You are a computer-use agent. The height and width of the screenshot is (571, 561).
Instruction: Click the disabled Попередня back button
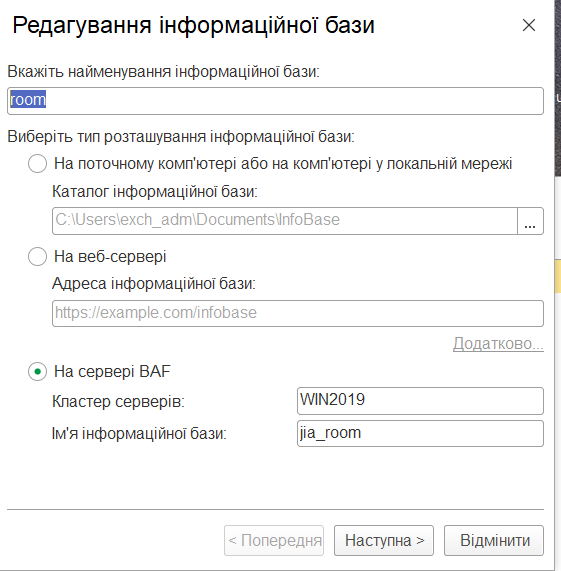274,540
